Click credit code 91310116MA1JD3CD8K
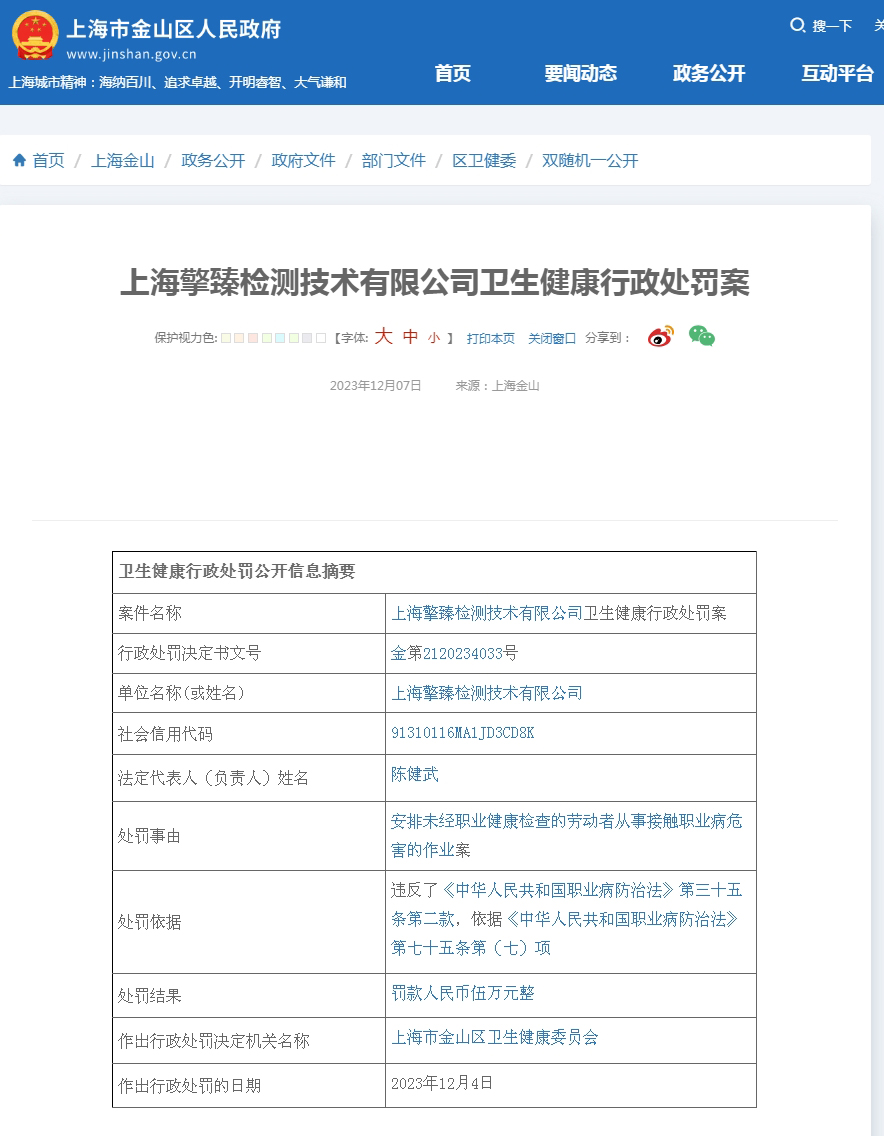 (x=462, y=733)
